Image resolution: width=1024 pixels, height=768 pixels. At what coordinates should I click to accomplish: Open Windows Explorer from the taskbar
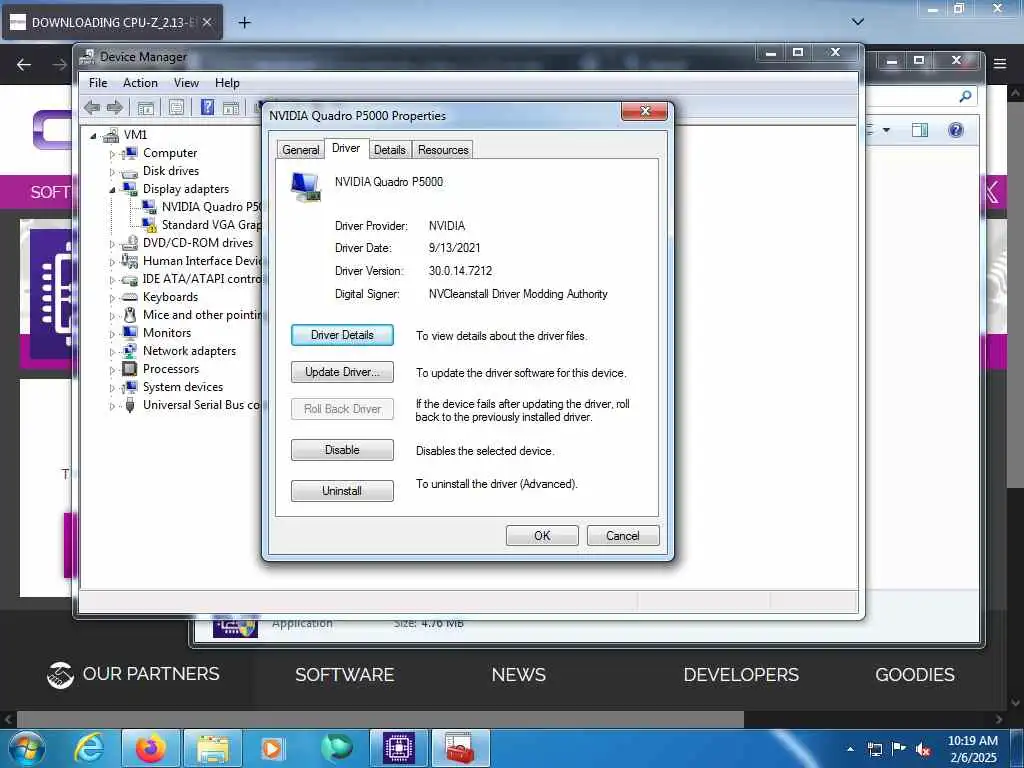pos(213,748)
